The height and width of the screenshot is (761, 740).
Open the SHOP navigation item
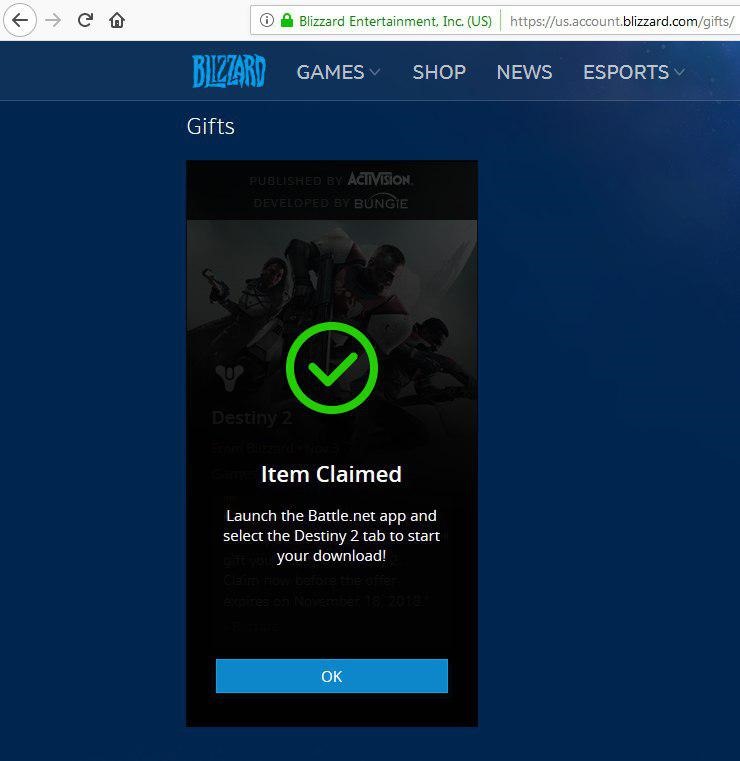(x=439, y=72)
